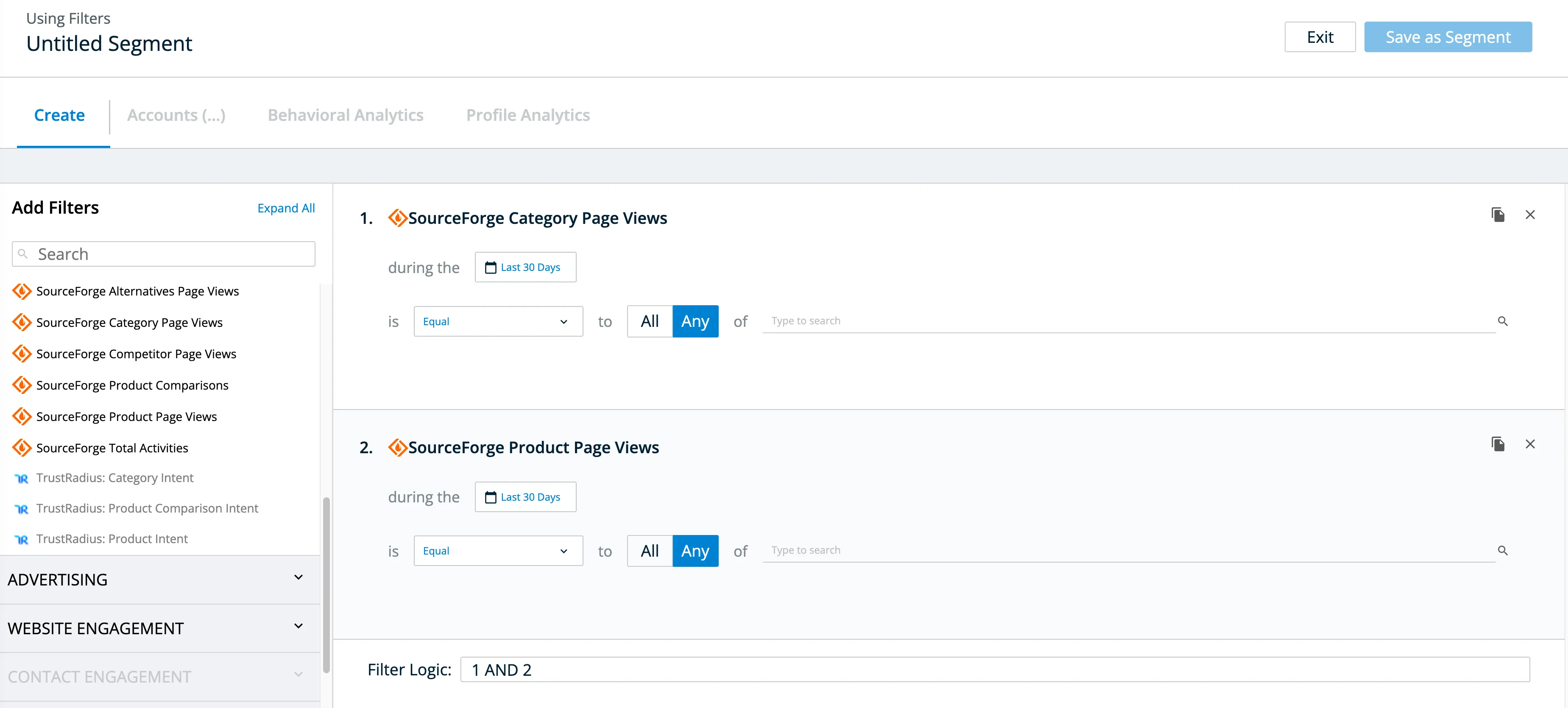Screen dimensions: 1568x708
Task: Select Any in Category Page Views filter
Action: coord(695,321)
